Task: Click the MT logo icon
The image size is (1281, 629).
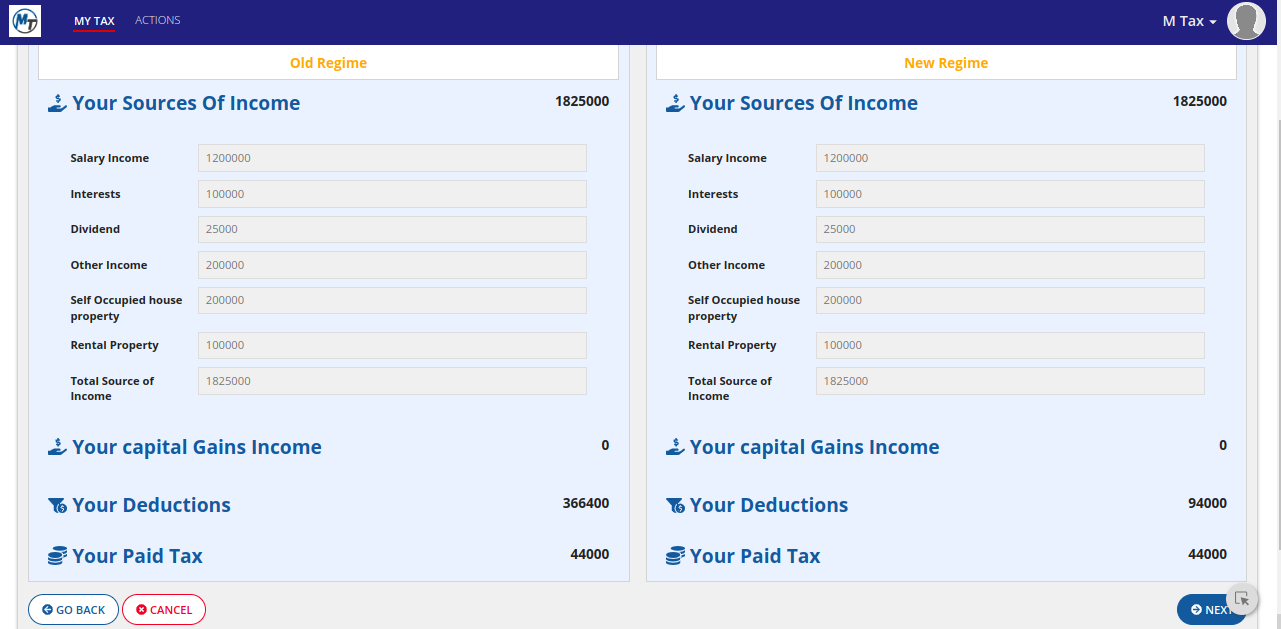Action: 24,21
